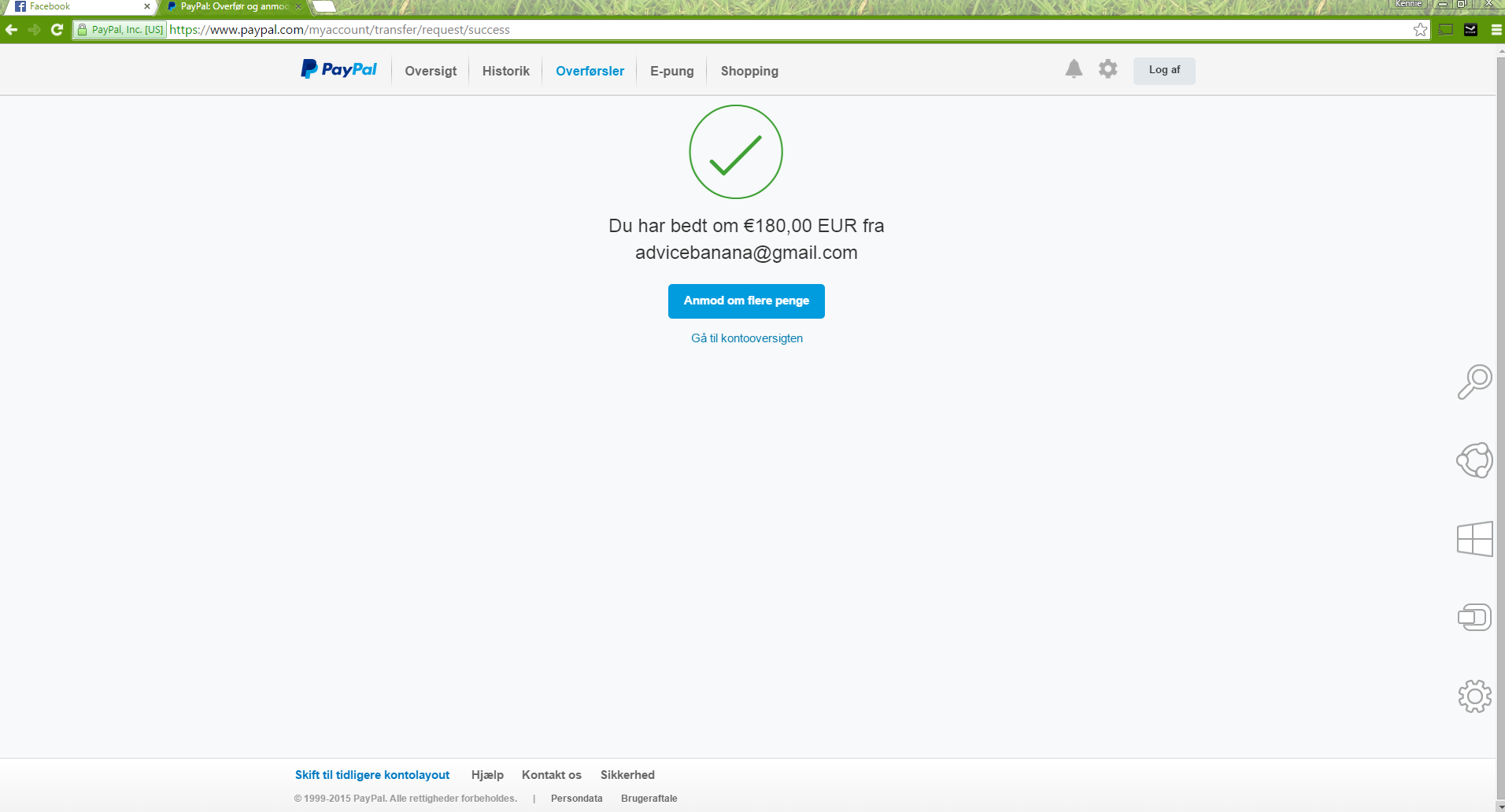Screen dimensions: 1505x812
Task: Click the Log af button
Action: click(1163, 70)
